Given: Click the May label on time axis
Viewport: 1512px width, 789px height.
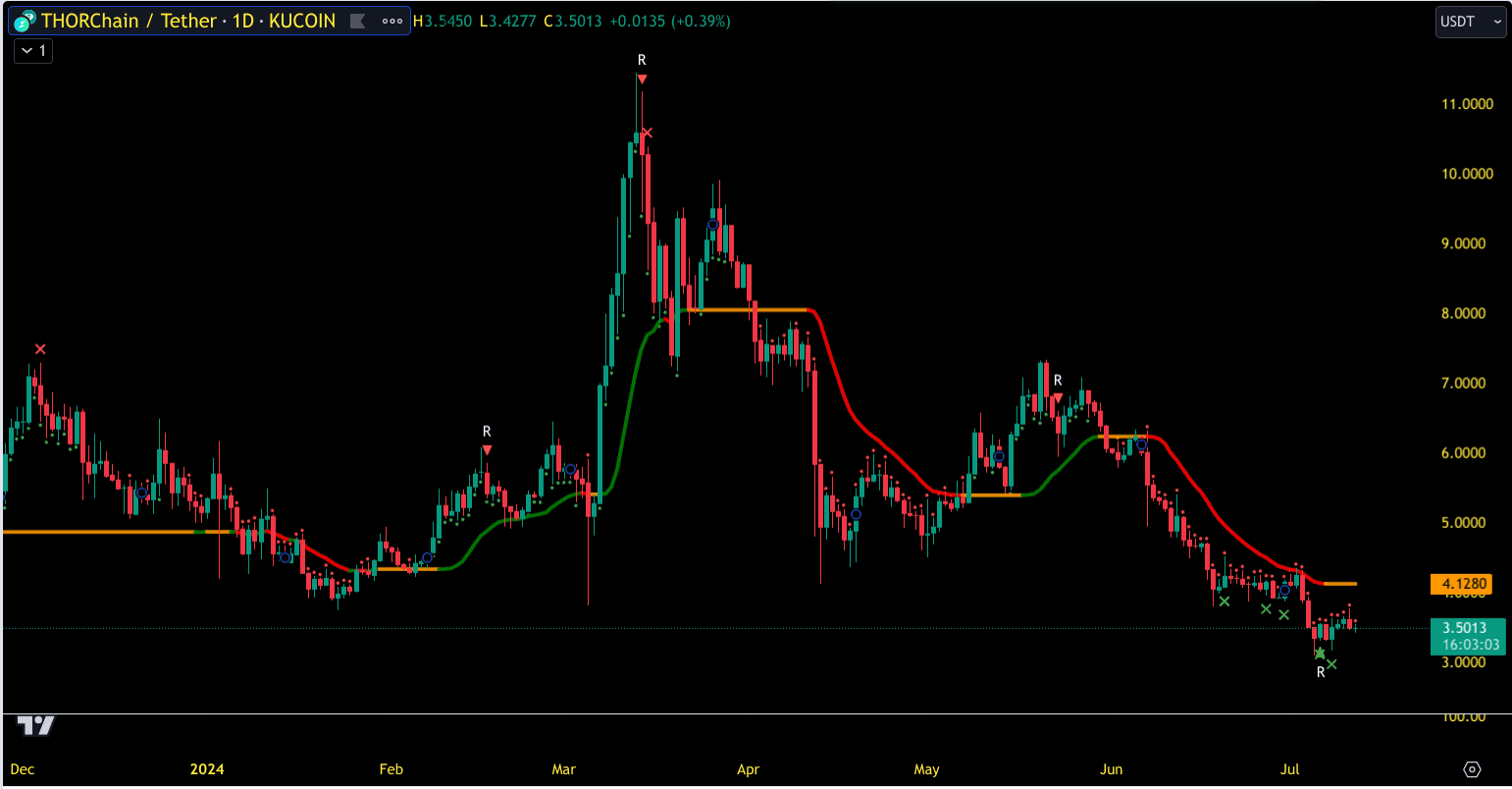Looking at the screenshot, I should click(926, 769).
